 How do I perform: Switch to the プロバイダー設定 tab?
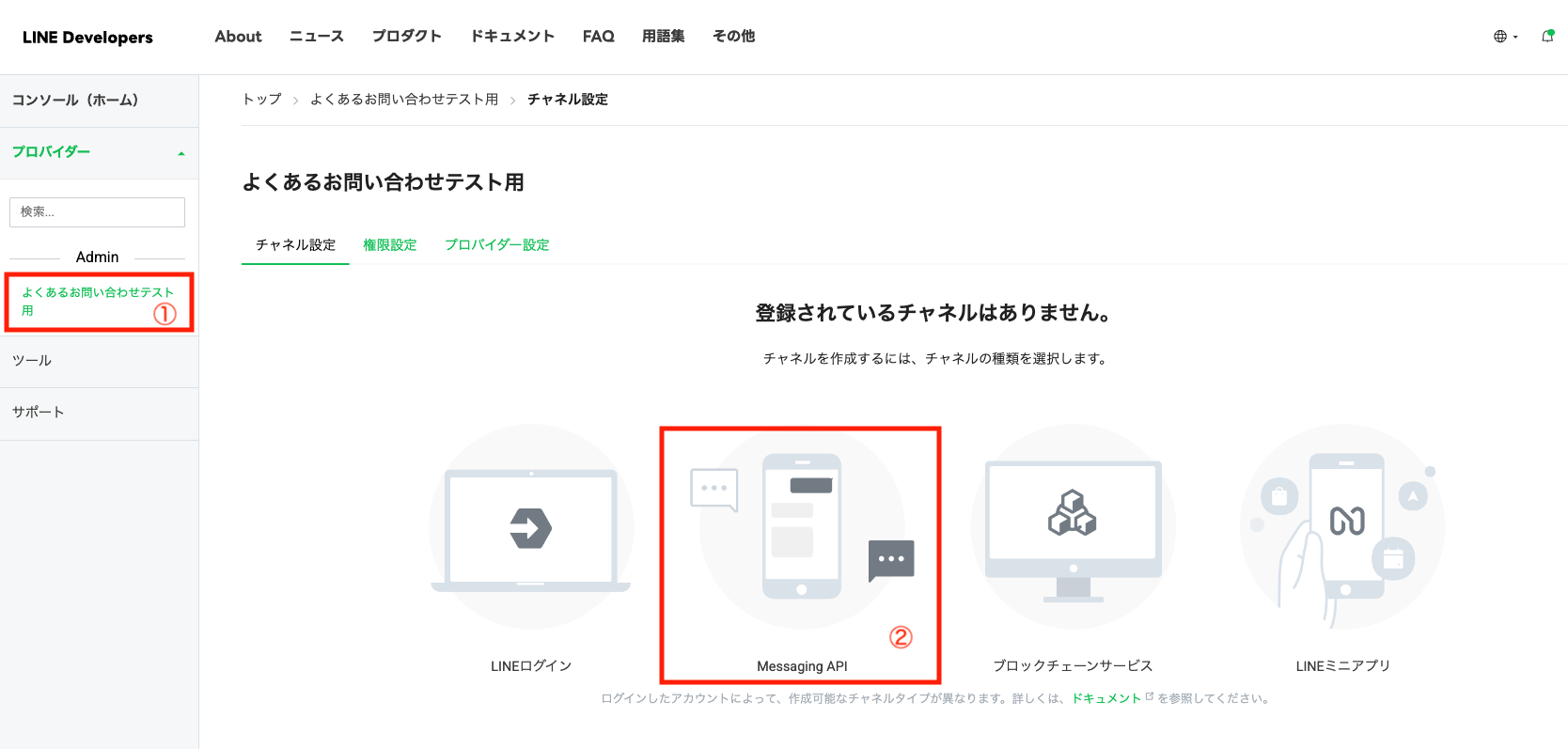[x=497, y=245]
